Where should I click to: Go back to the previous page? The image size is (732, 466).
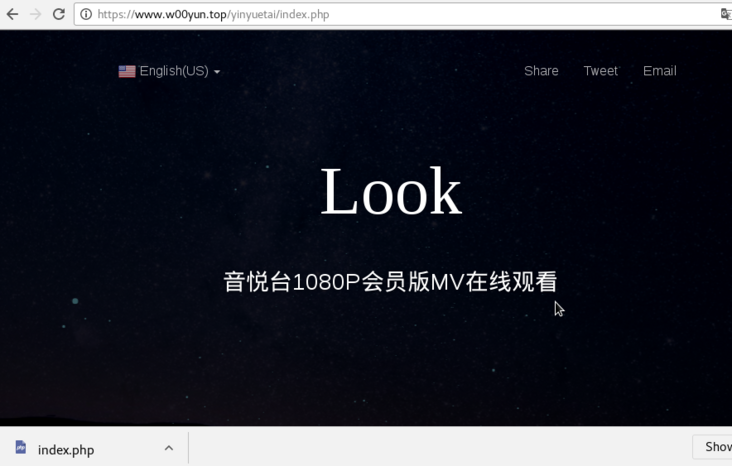[12, 14]
